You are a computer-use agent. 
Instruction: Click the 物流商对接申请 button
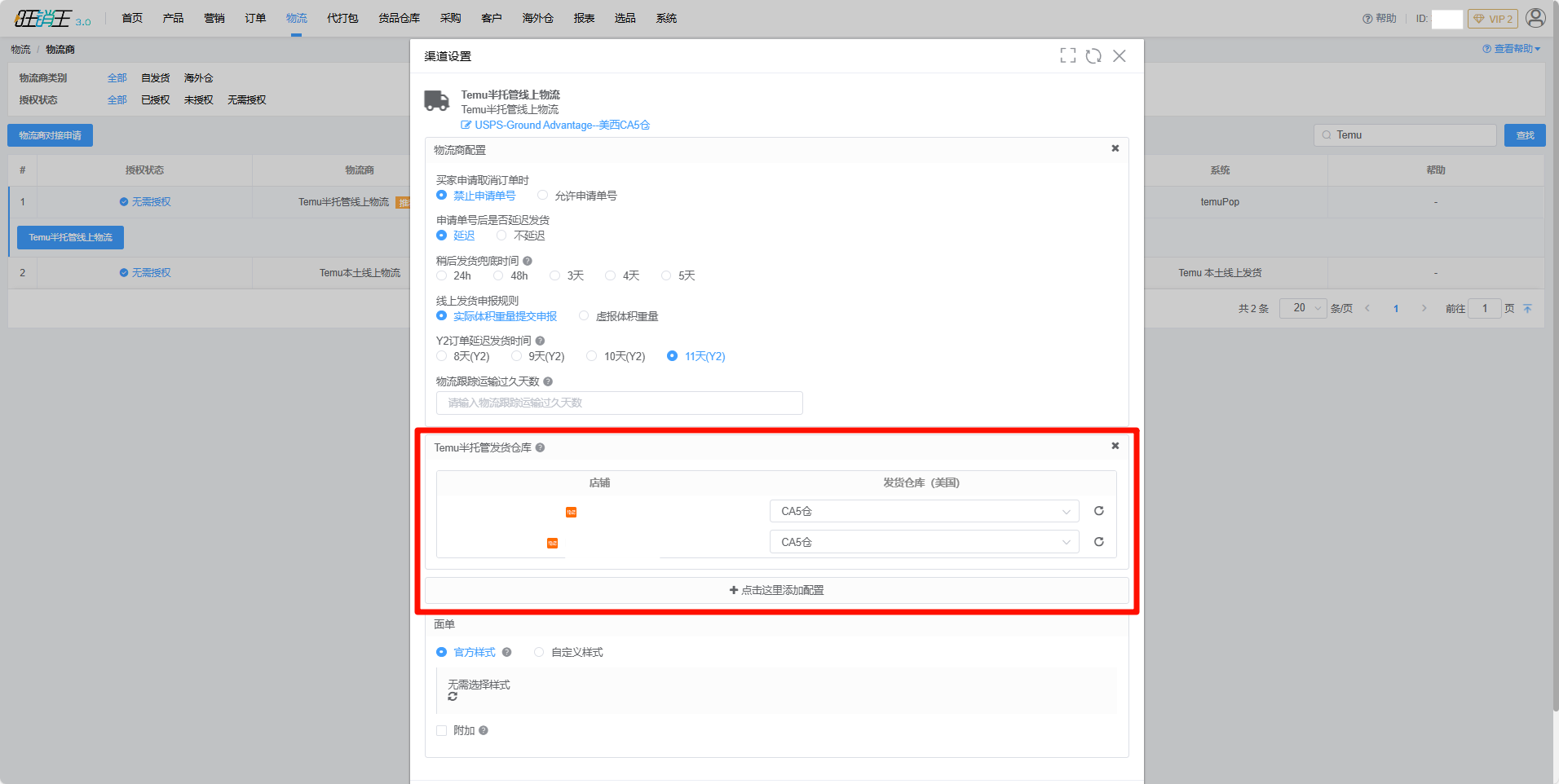click(x=50, y=135)
